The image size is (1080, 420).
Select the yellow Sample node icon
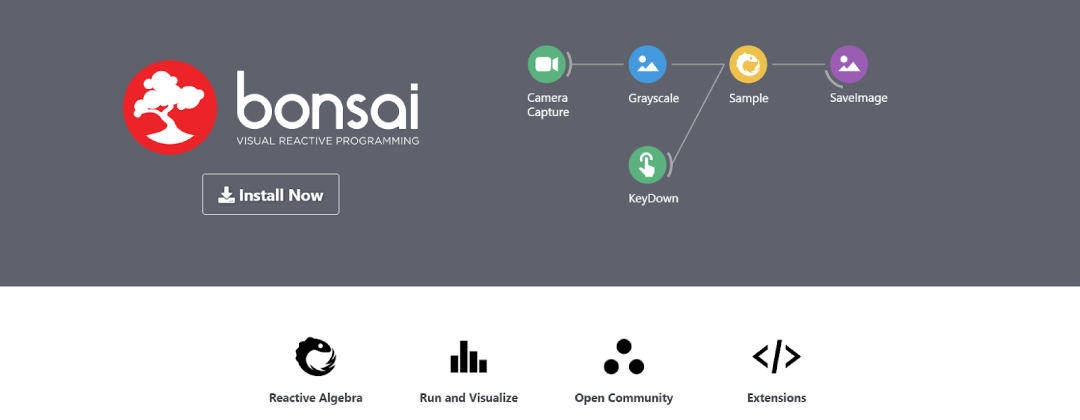(748, 64)
